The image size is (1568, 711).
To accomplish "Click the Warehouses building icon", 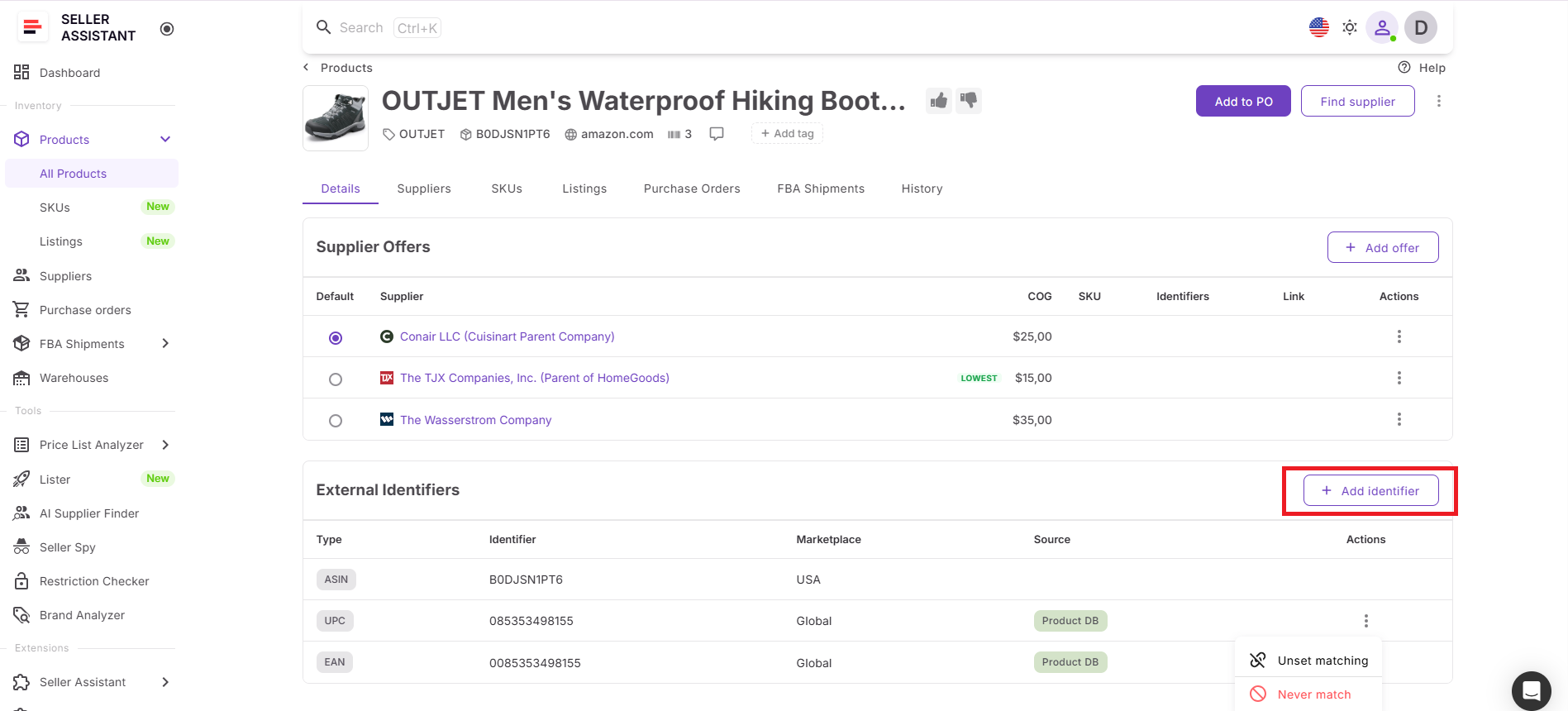I will click(x=21, y=378).
